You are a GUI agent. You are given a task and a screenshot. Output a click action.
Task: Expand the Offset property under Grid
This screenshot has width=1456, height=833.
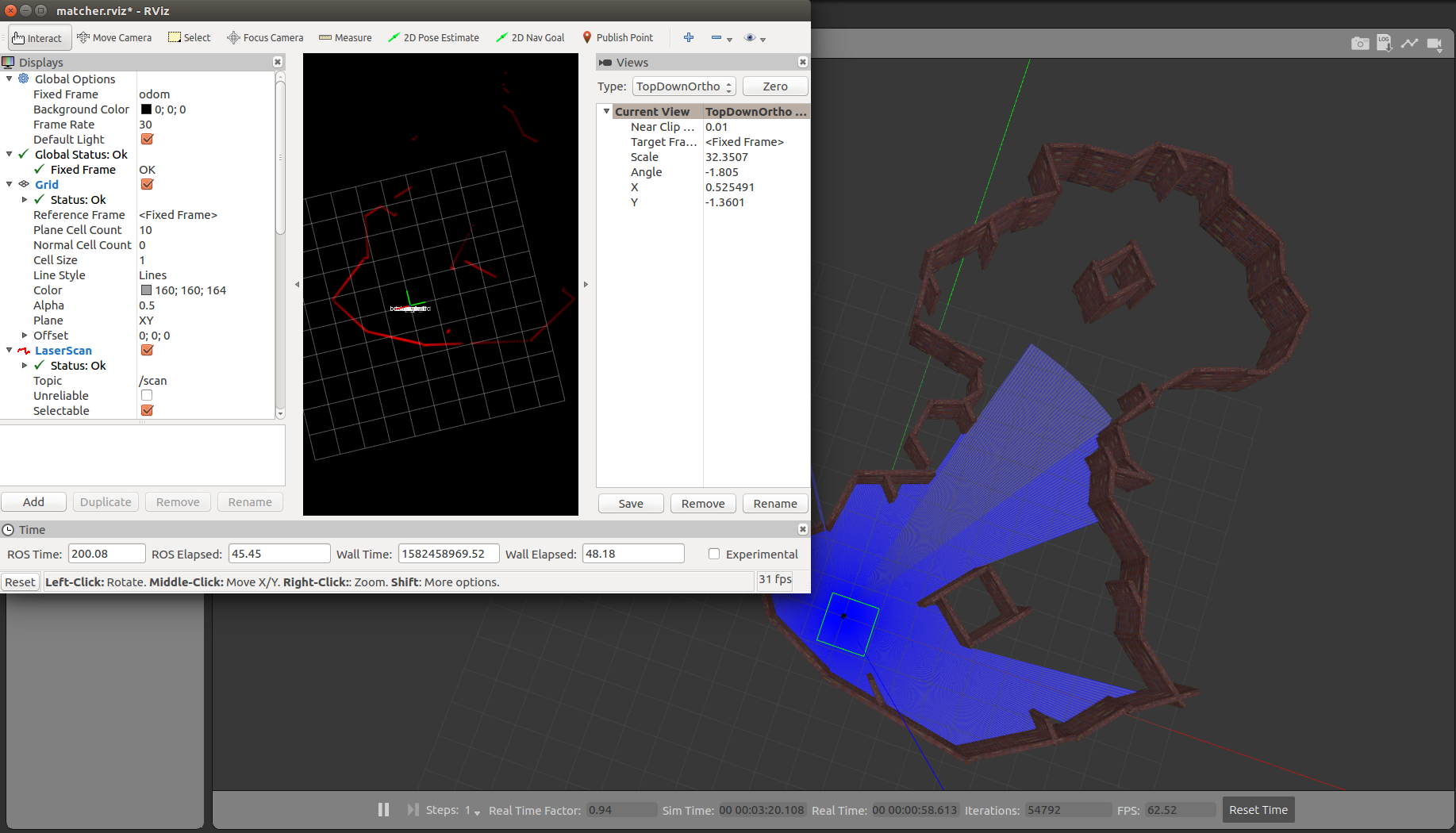click(25, 335)
